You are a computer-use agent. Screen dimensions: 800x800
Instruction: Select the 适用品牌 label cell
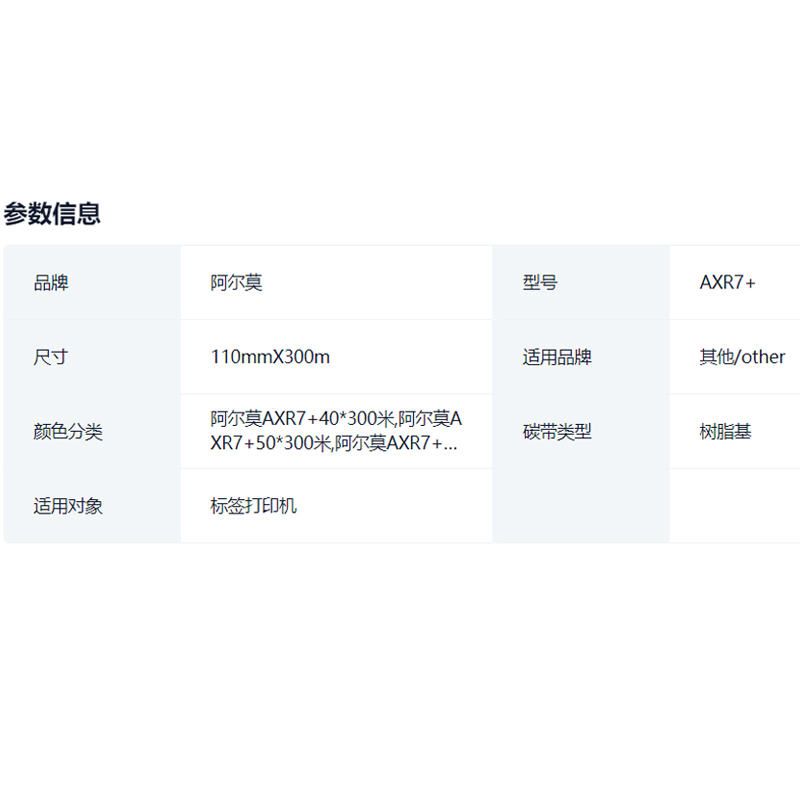581,357
